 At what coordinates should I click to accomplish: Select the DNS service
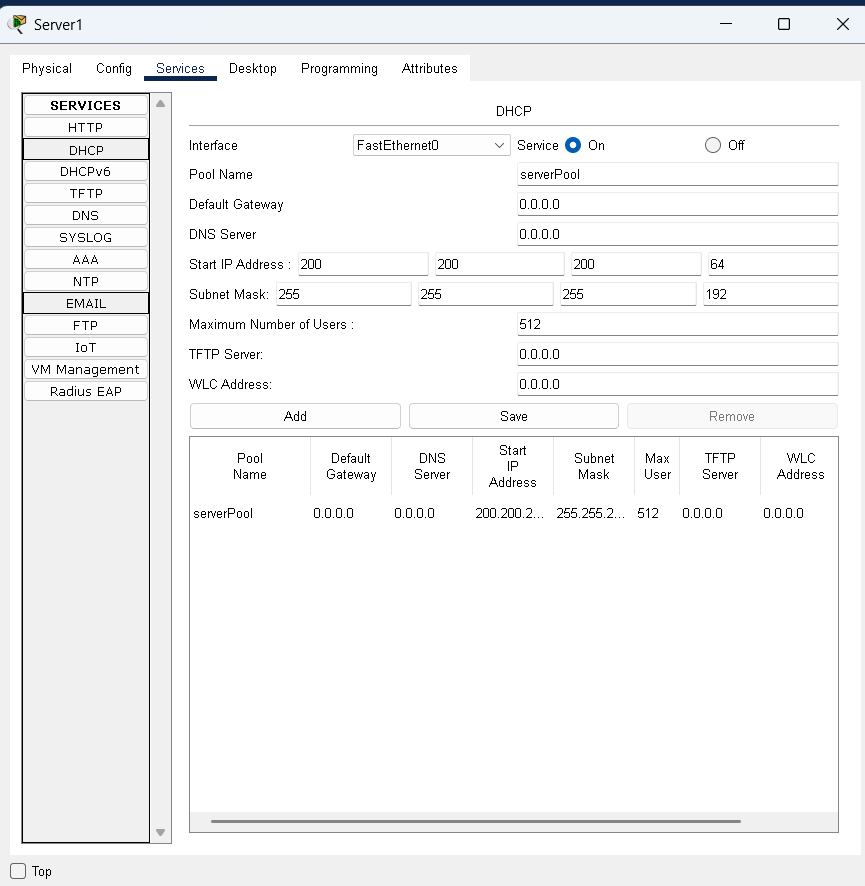click(x=85, y=215)
